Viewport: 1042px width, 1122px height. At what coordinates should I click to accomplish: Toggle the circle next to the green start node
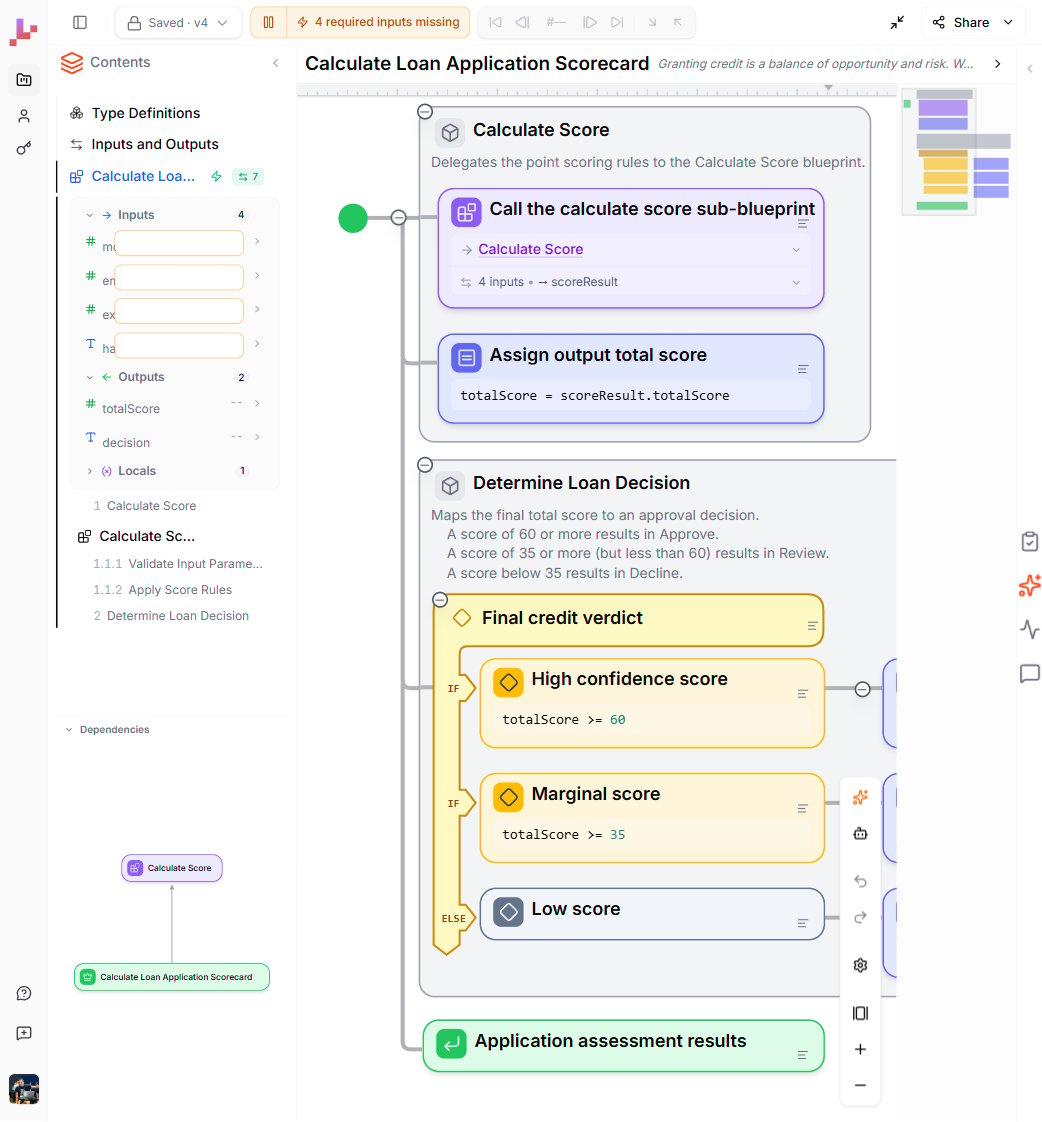tap(399, 218)
